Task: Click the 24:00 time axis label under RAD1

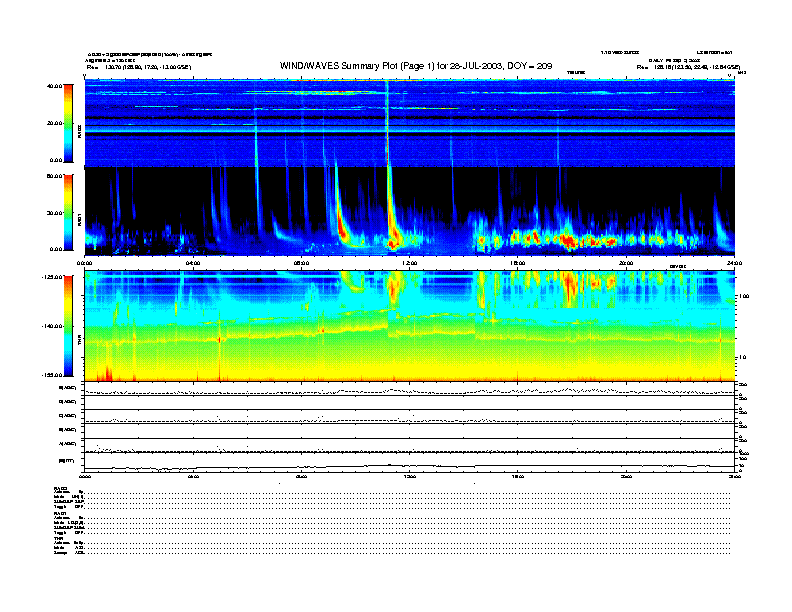Action: (733, 262)
